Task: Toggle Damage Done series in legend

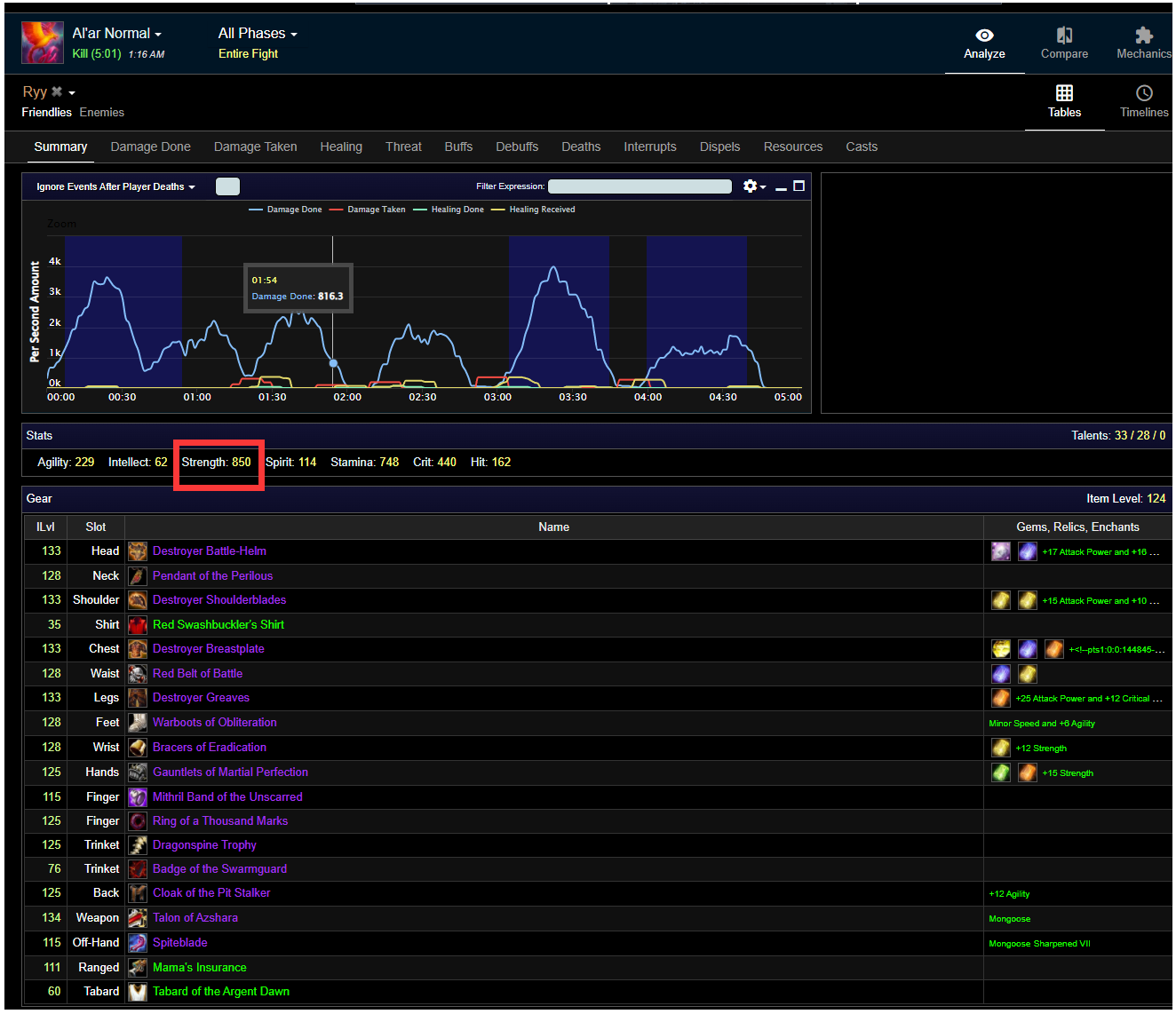Action: (x=286, y=210)
